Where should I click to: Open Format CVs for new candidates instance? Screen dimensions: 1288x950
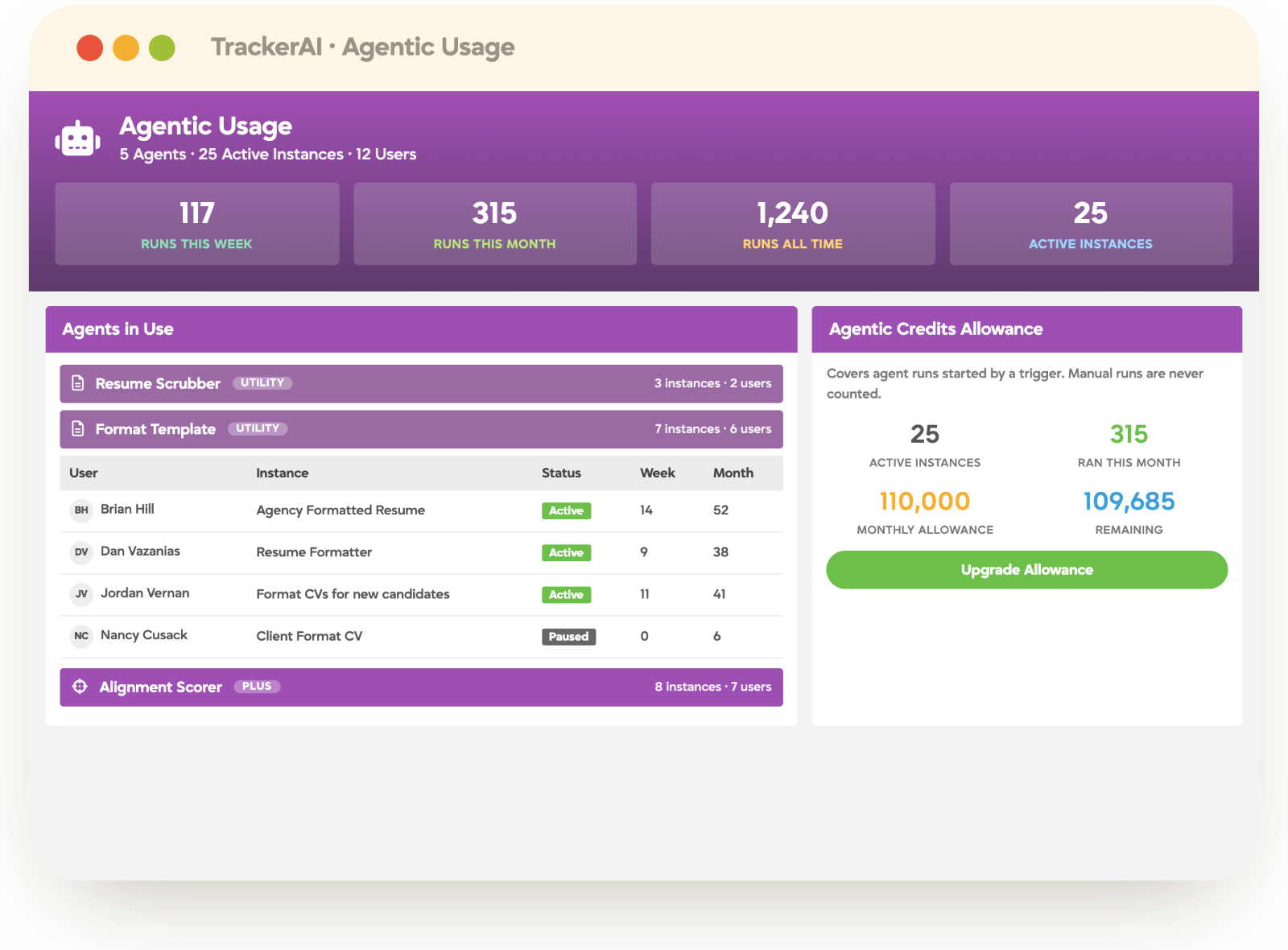(x=353, y=594)
